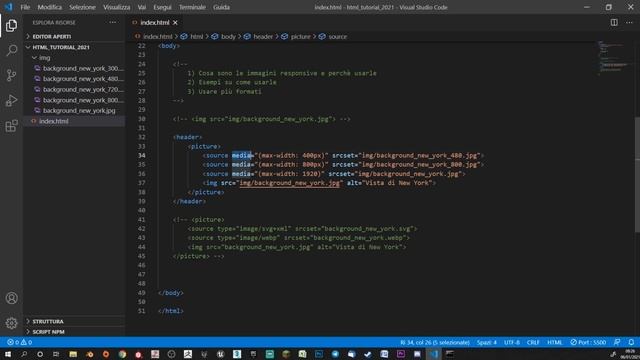Open Task View on the taskbar
Image resolution: width=640 pixels, height=360 pixels.
[x=56, y=354]
